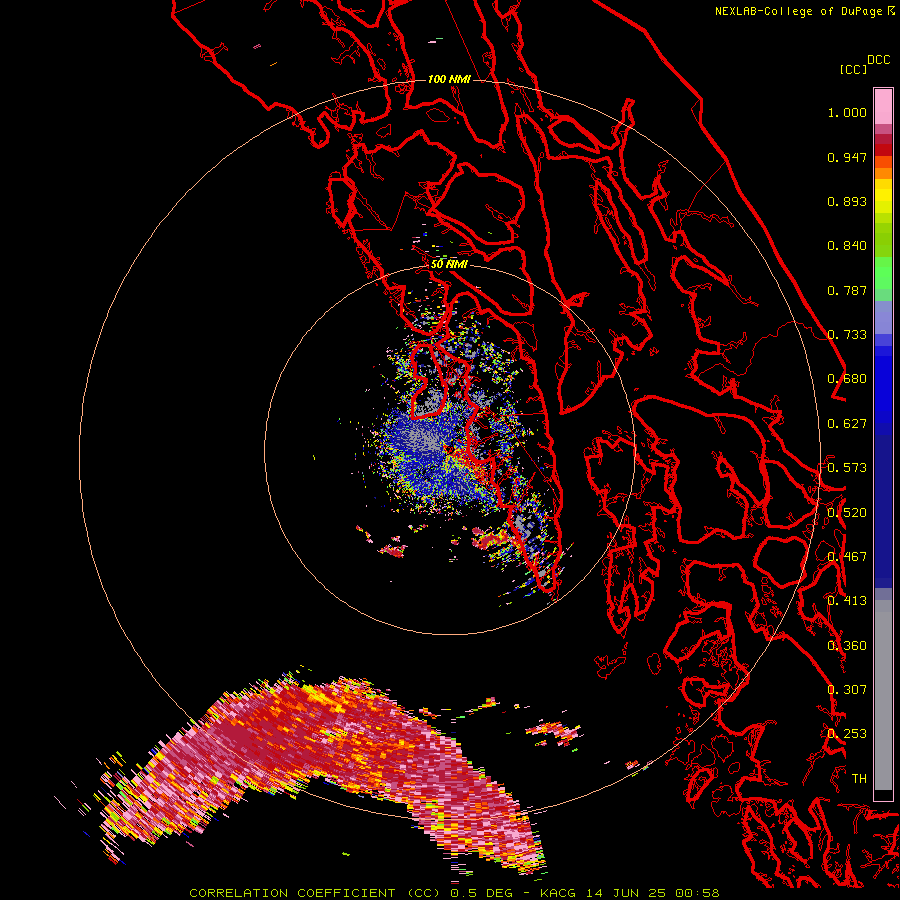
Task: Pick the pink top segment of color bar
Action: 883,106
